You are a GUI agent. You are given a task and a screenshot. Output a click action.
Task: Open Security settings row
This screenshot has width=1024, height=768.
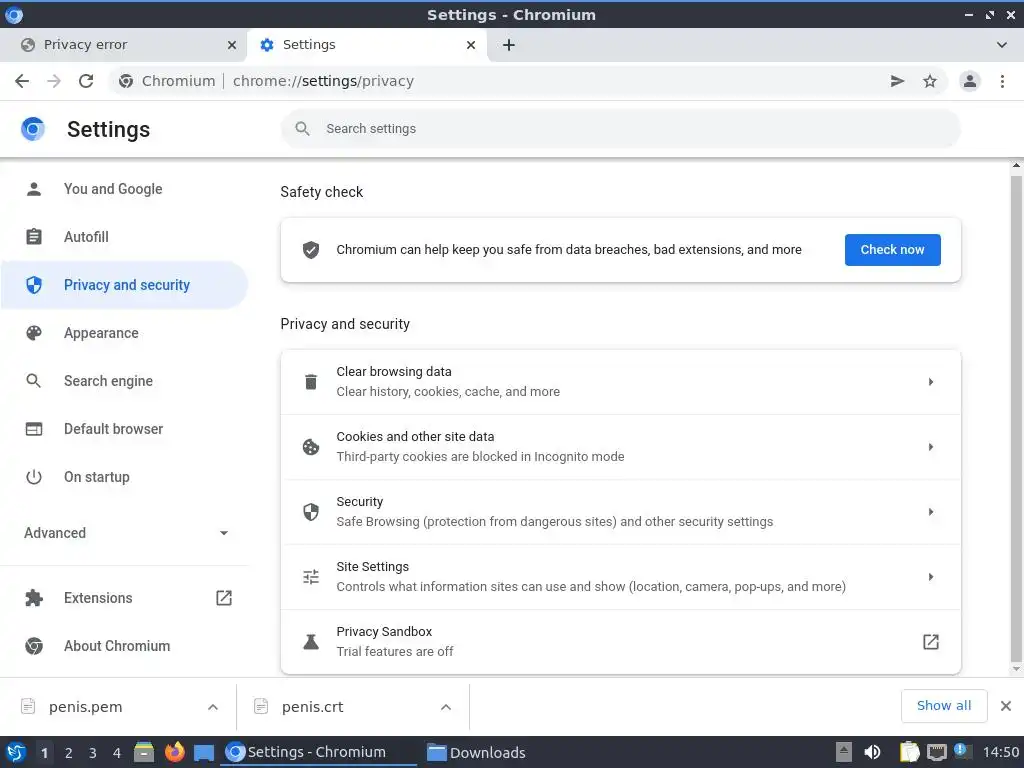click(x=620, y=512)
